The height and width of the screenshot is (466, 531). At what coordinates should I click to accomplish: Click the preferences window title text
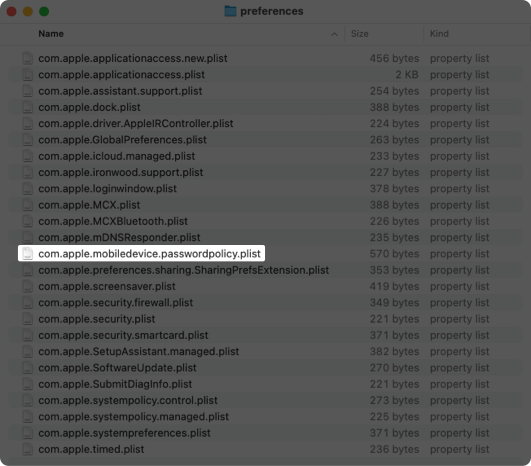coord(272,11)
